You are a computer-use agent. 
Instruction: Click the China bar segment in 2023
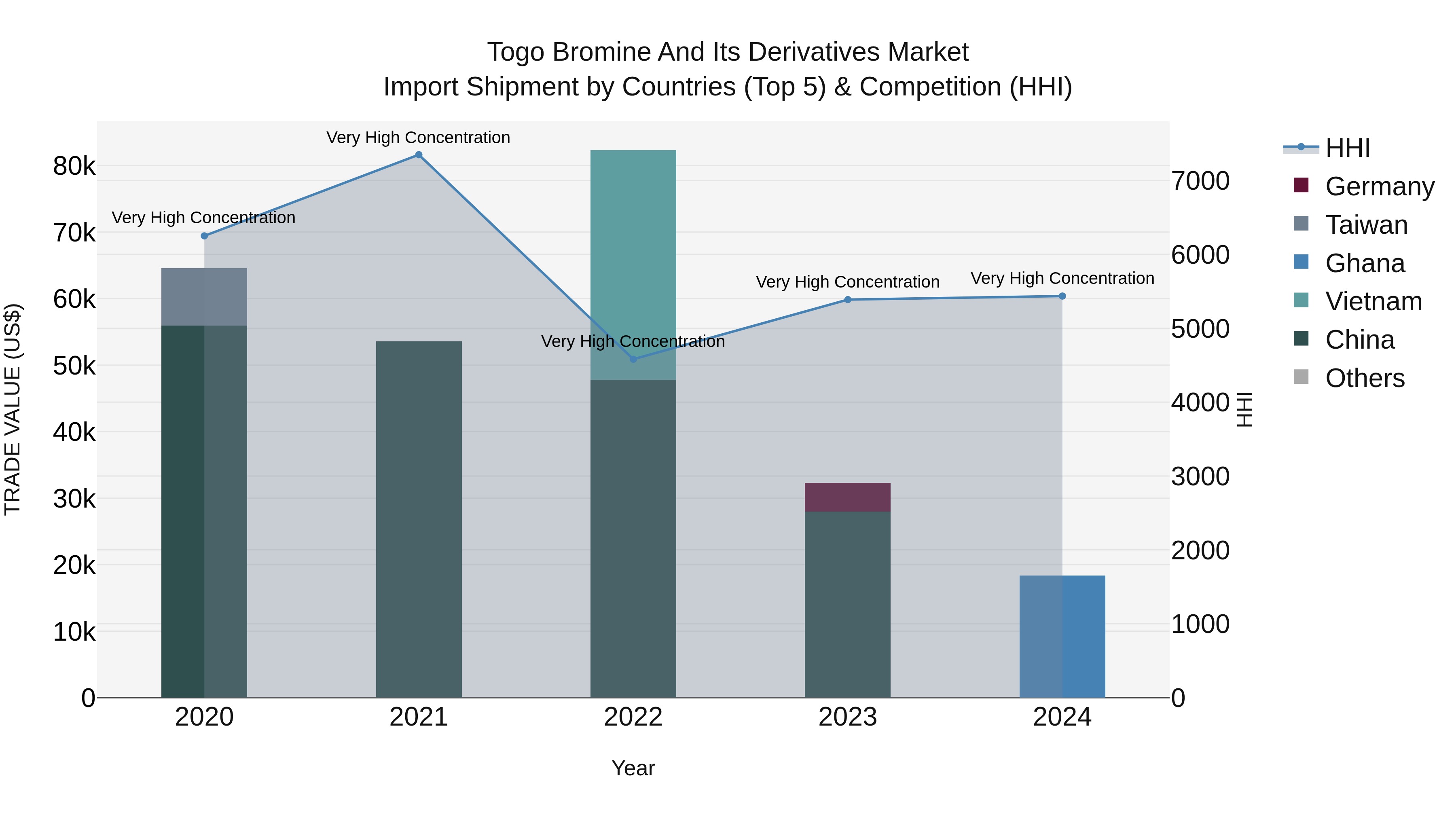(x=848, y=605)
